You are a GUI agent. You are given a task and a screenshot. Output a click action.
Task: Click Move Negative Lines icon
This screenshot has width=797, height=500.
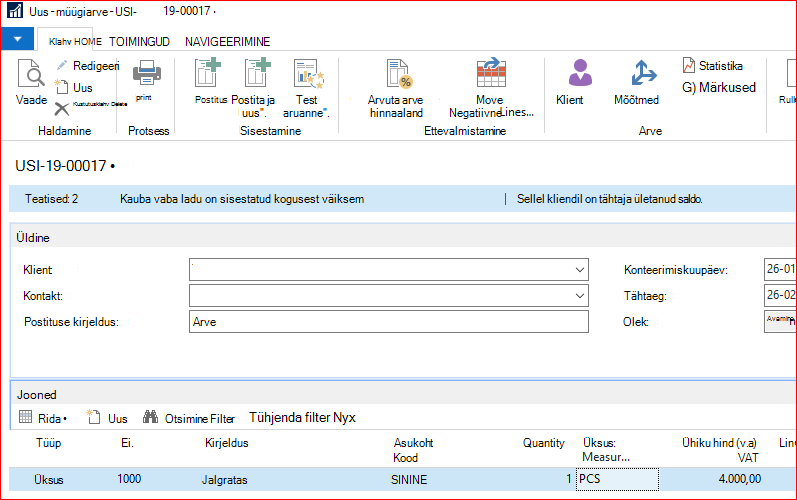491,72
